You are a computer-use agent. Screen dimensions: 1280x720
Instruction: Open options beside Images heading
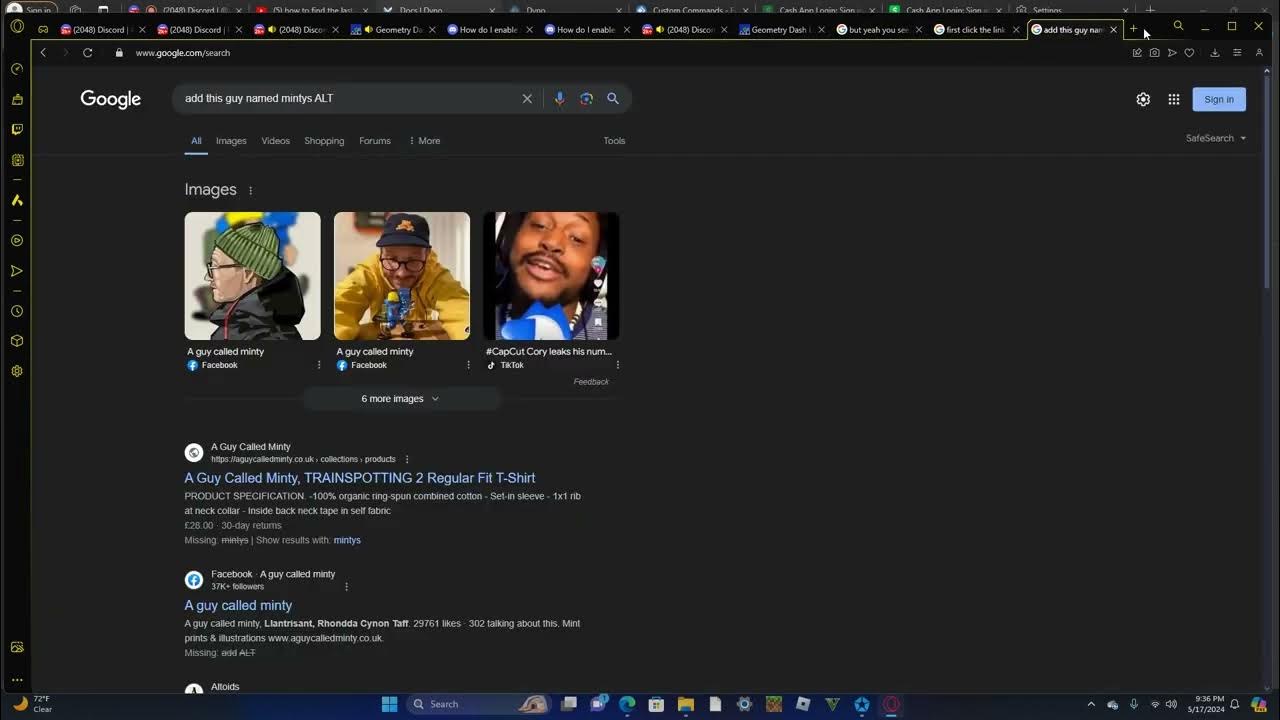[250, 190]
